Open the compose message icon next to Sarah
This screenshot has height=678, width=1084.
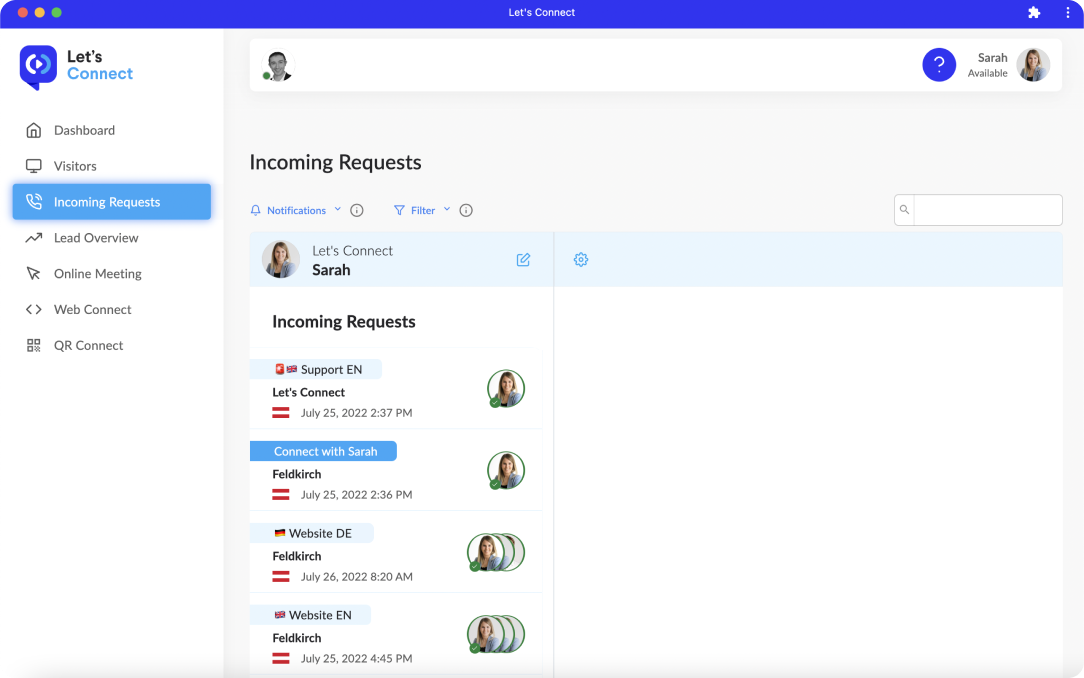point(523,259)
